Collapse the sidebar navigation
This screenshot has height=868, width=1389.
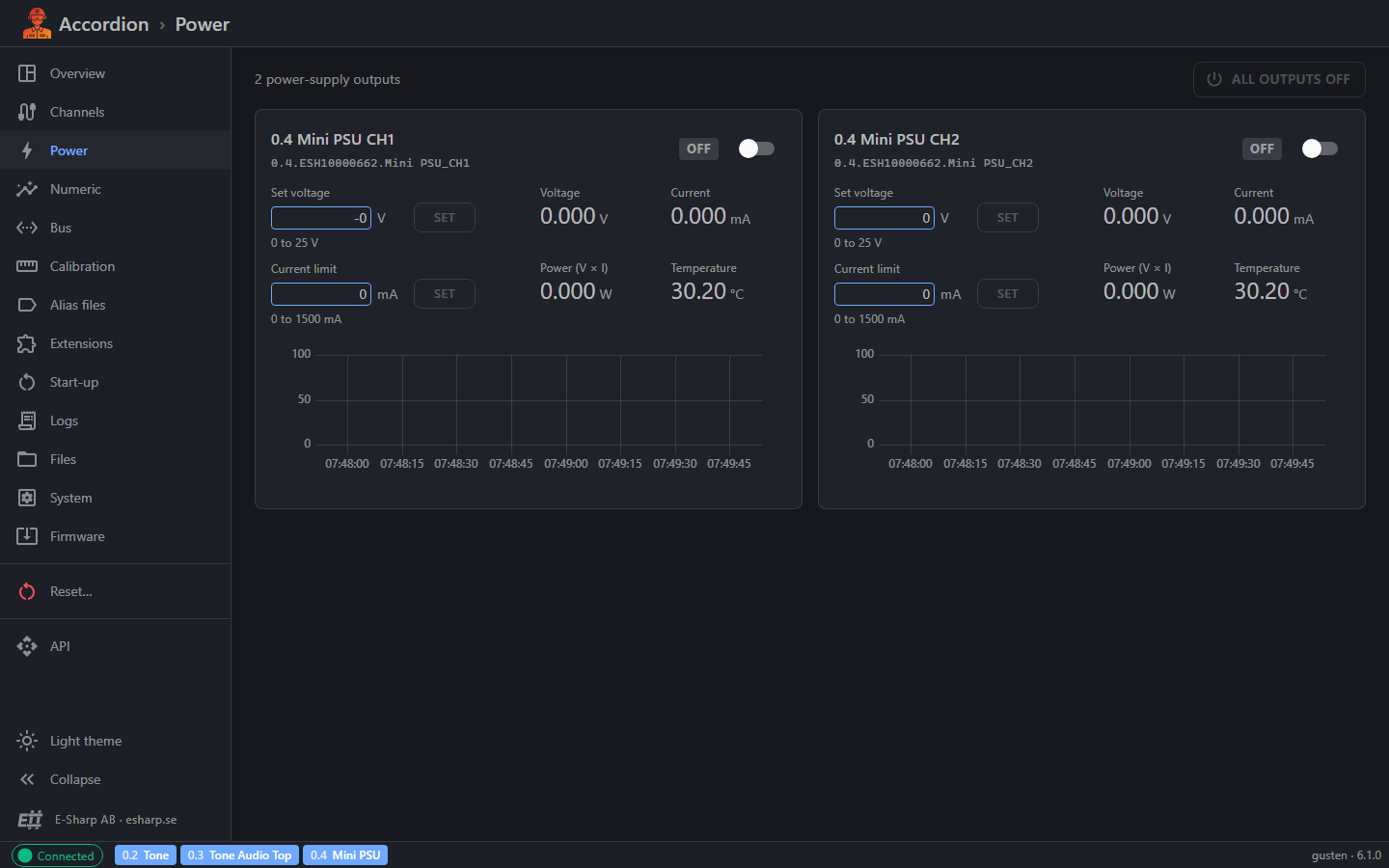coord(116,779)
